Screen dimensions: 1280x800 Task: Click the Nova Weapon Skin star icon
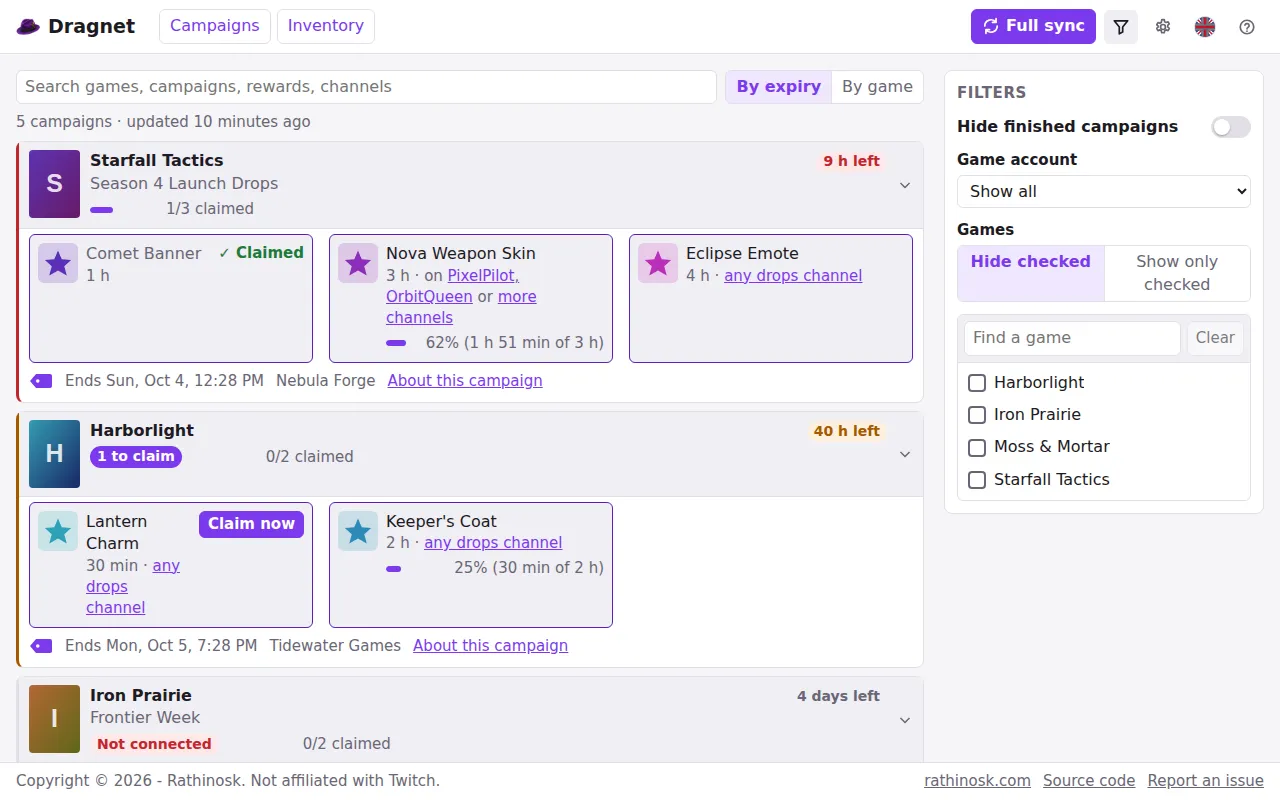pyautogui.click(x=358, y=263)
